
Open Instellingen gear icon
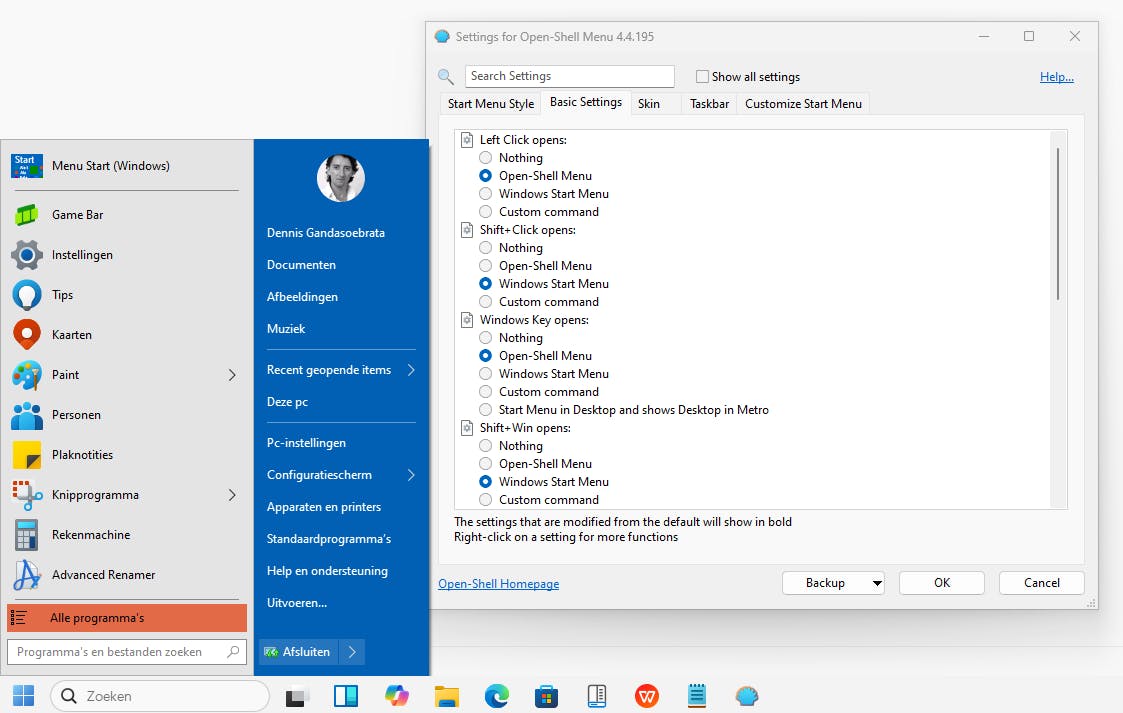pos(26,255)
